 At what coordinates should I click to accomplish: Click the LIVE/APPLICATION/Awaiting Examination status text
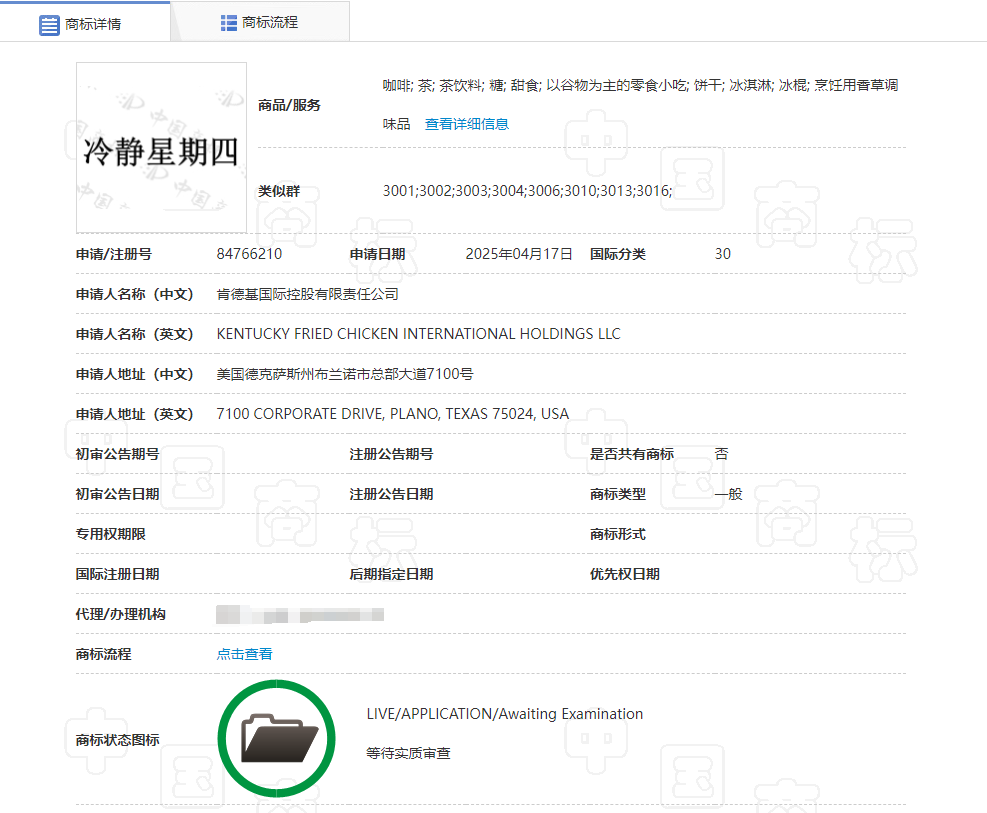pos(505,714)
